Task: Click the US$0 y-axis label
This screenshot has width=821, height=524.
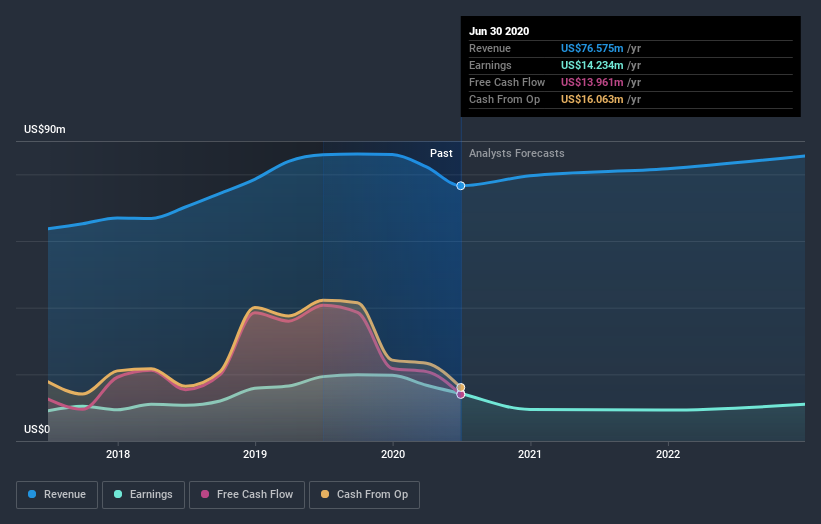Action: tap(37, 429)
